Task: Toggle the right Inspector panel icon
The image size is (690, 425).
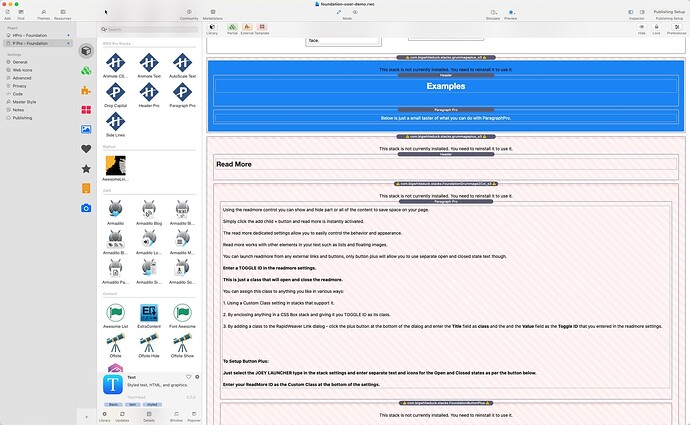Action: click(642, 12)
